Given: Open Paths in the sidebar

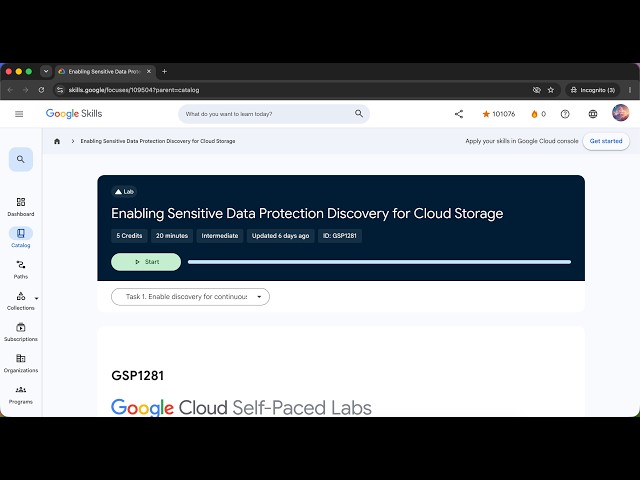Looking at the screenshot, I should click(21, 269).
